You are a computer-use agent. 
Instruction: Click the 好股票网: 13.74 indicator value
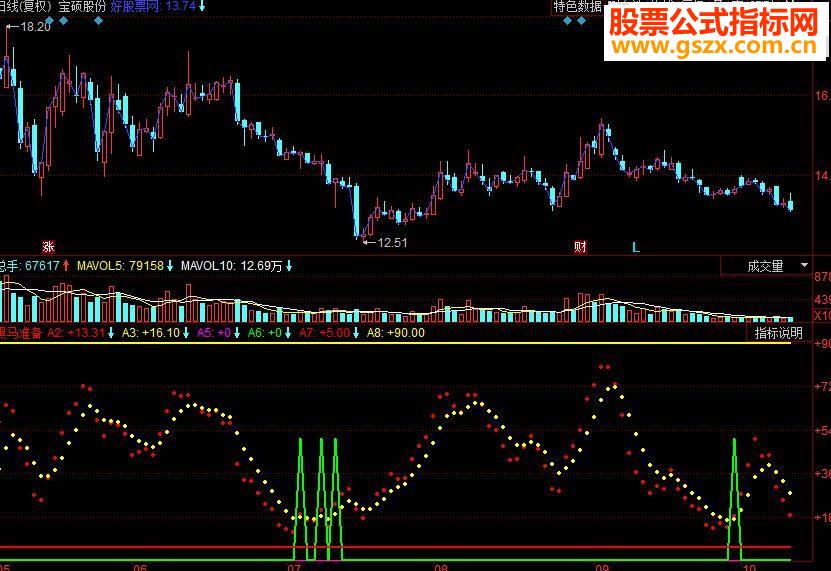(x=153, y=7)
